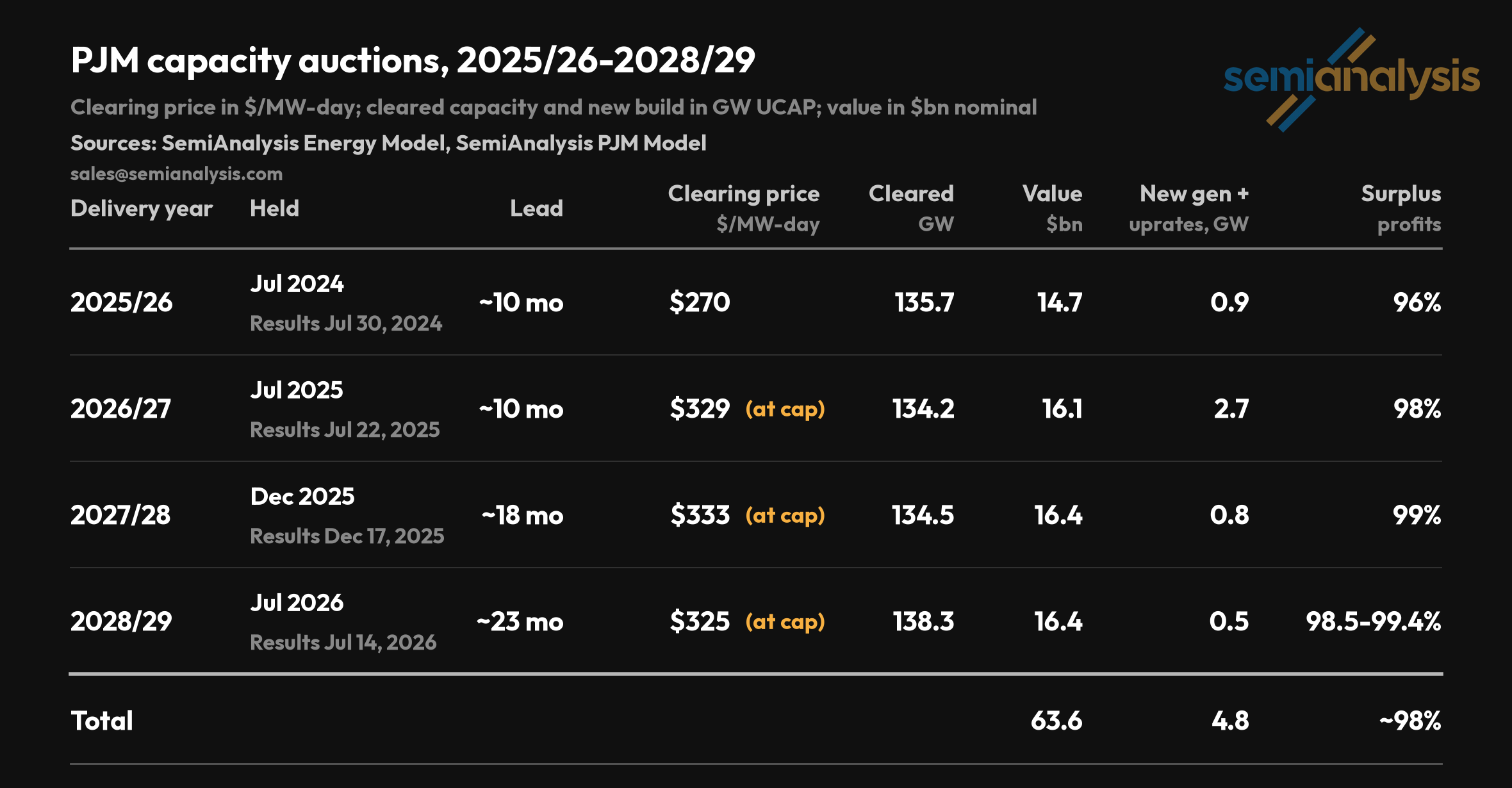Click the Sources line text
This screenshot has height=788, width=1512.
[x=388, y=143]
